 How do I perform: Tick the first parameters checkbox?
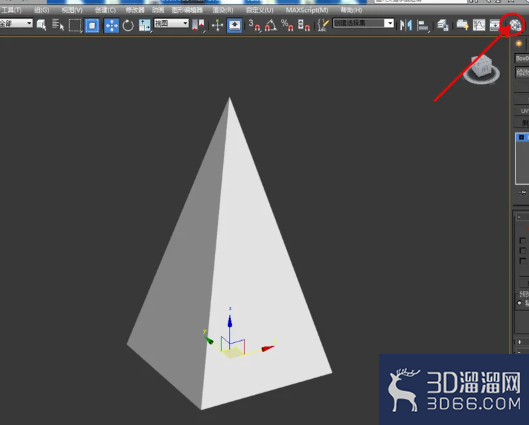click(523, 240)
